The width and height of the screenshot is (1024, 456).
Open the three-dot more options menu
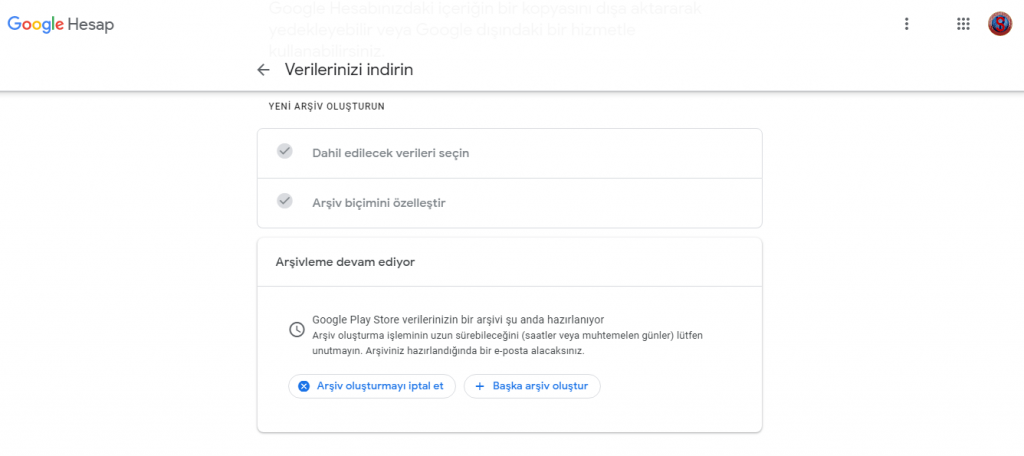[x=906, y=24]
